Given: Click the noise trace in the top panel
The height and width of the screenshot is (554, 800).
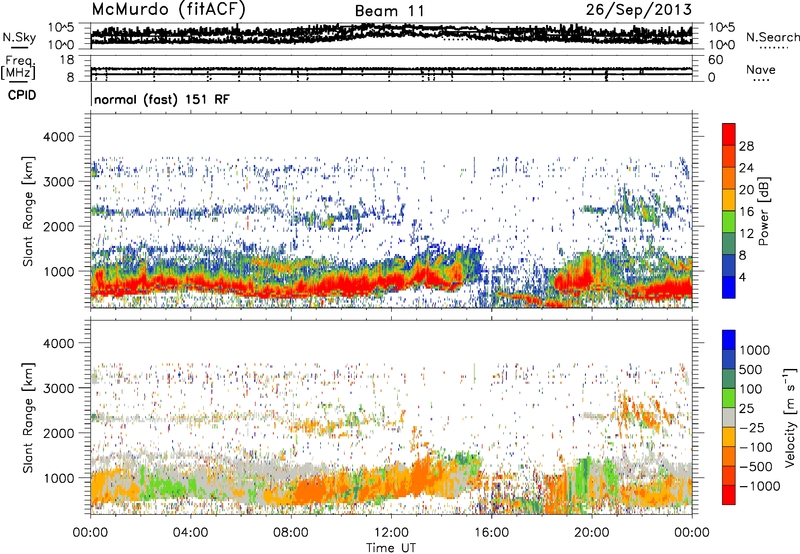Looking at the screenshot, I should tap(391, 33).
